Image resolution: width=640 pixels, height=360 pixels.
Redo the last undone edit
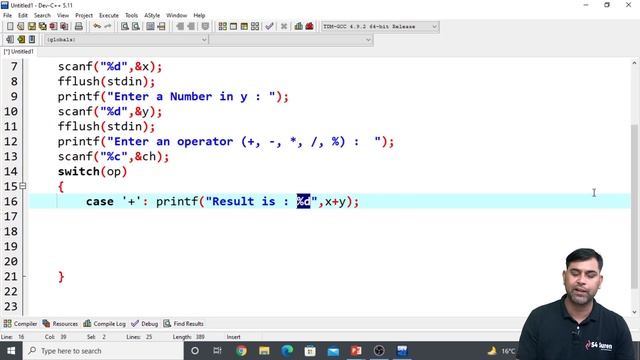point(108,27)
